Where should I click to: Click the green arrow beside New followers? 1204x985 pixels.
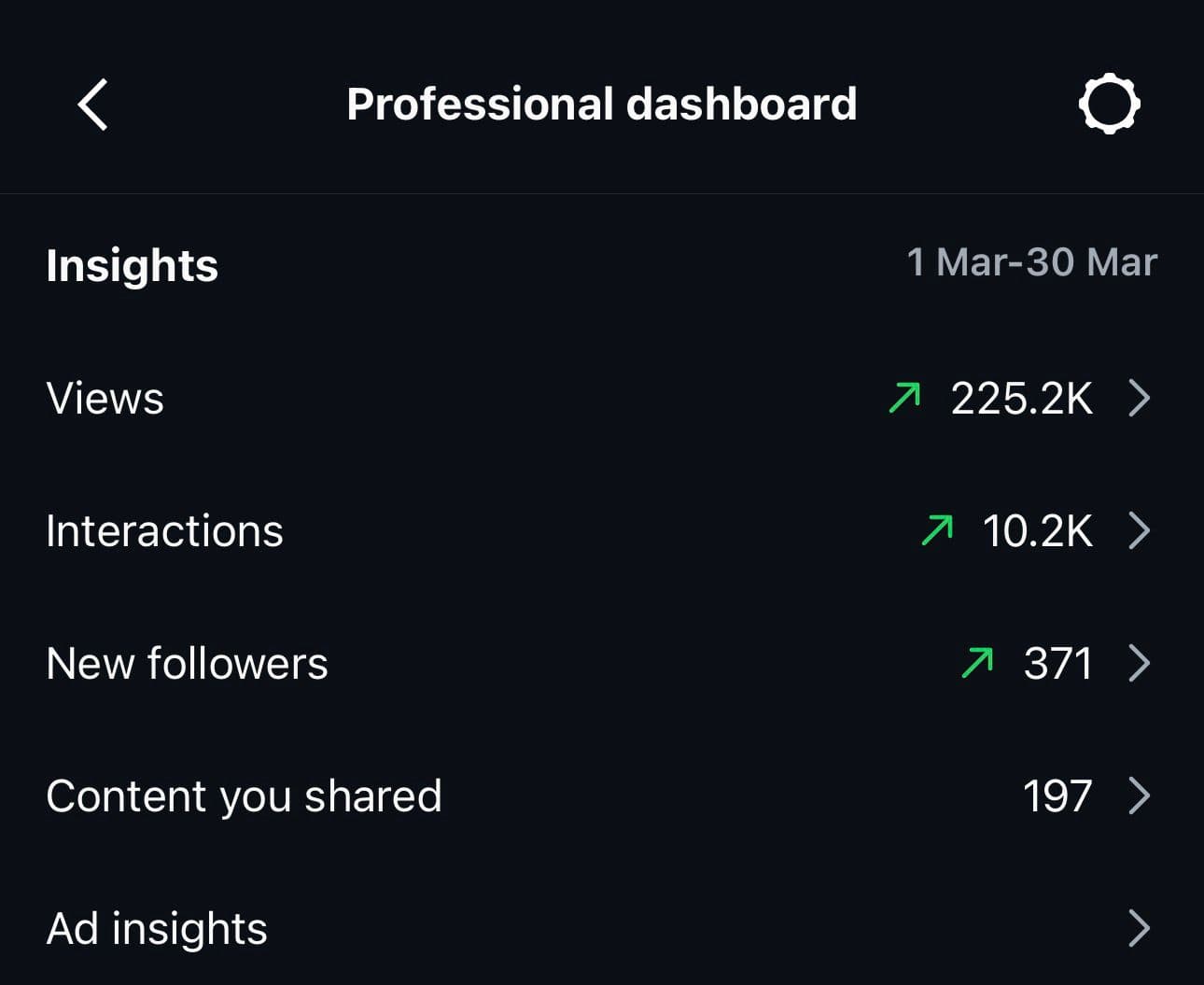coord(977,663)
